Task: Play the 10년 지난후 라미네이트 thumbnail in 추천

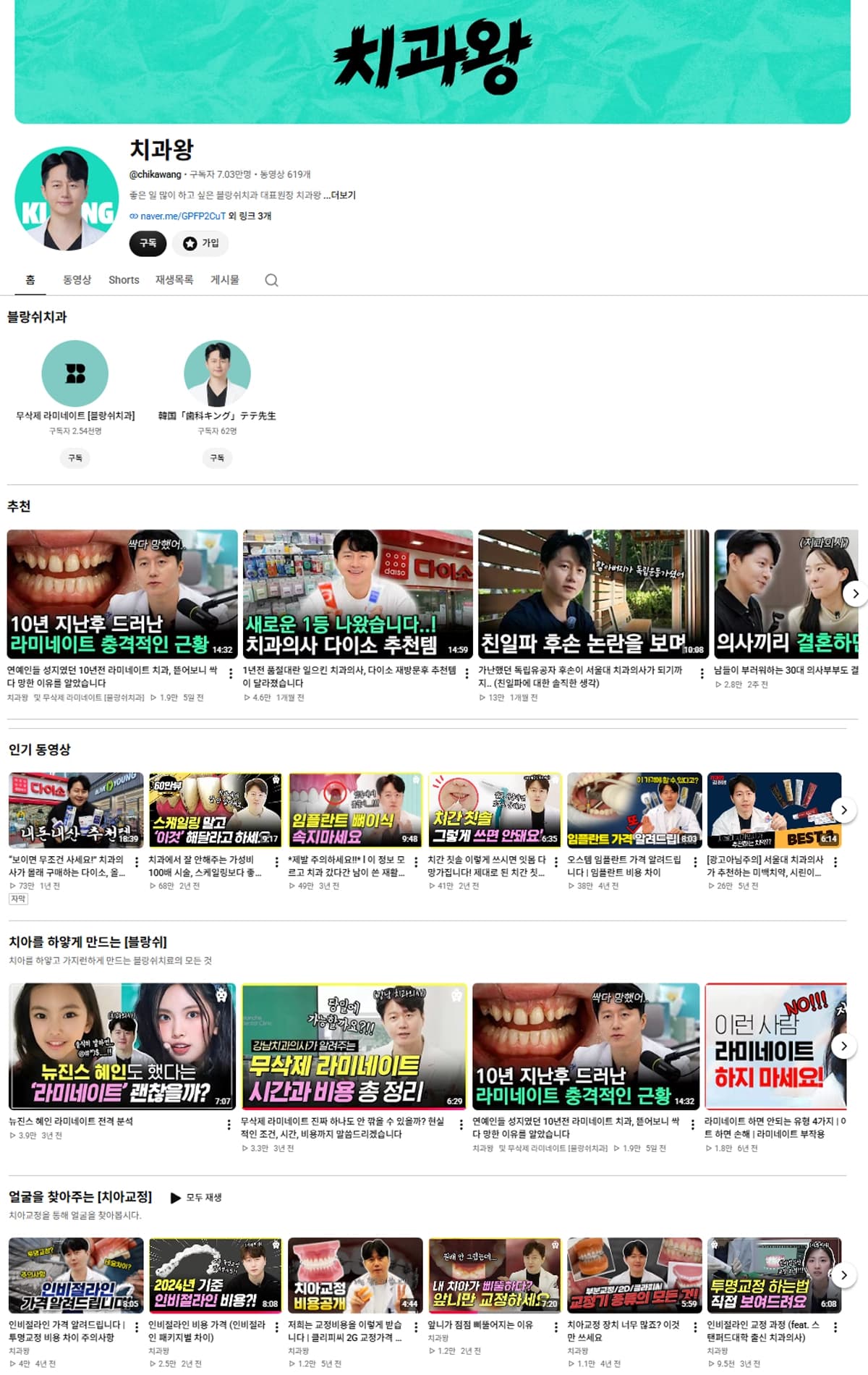Action: tap(122, 594)
